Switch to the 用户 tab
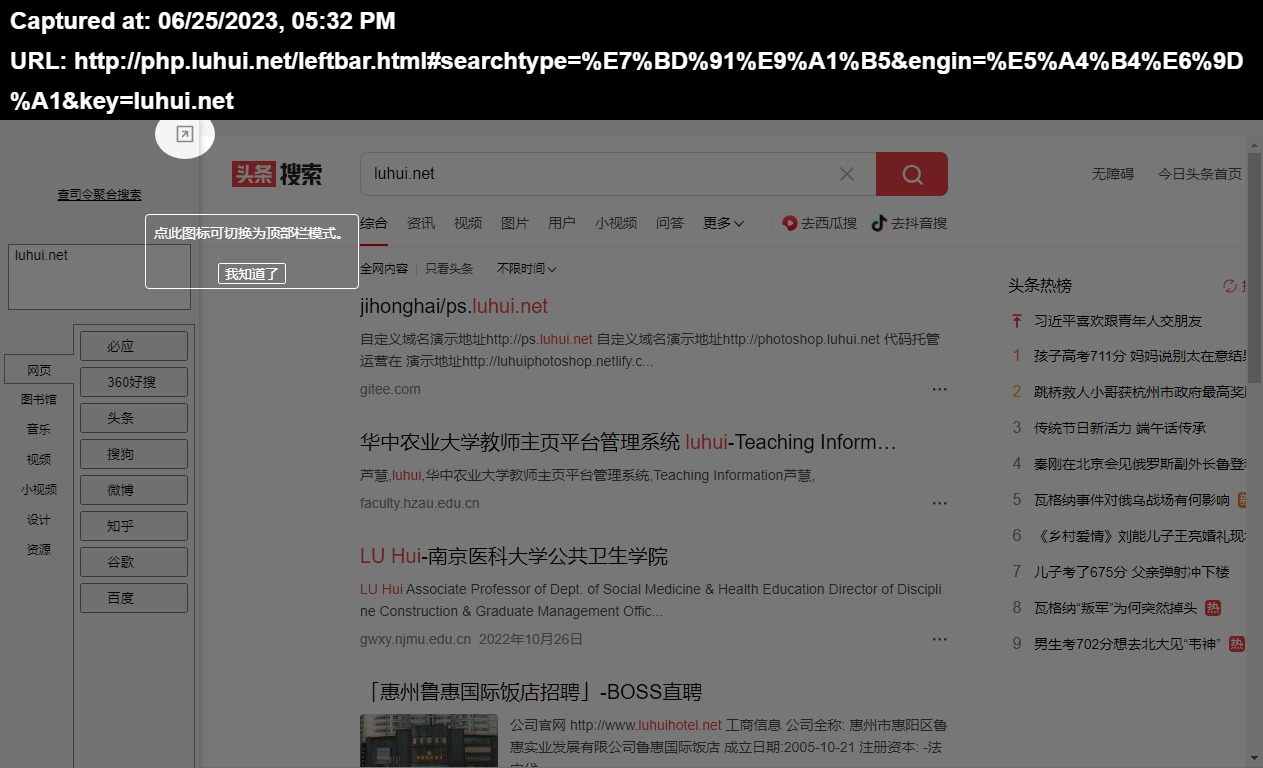This screenshot has height=768, width=1263. (562, 223)
